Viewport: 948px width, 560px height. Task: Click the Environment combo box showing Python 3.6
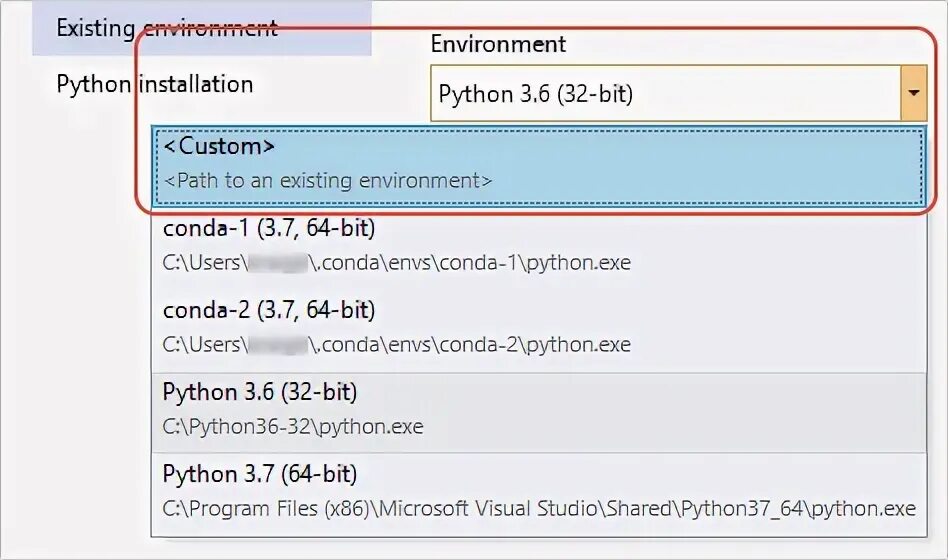(665, 94)
